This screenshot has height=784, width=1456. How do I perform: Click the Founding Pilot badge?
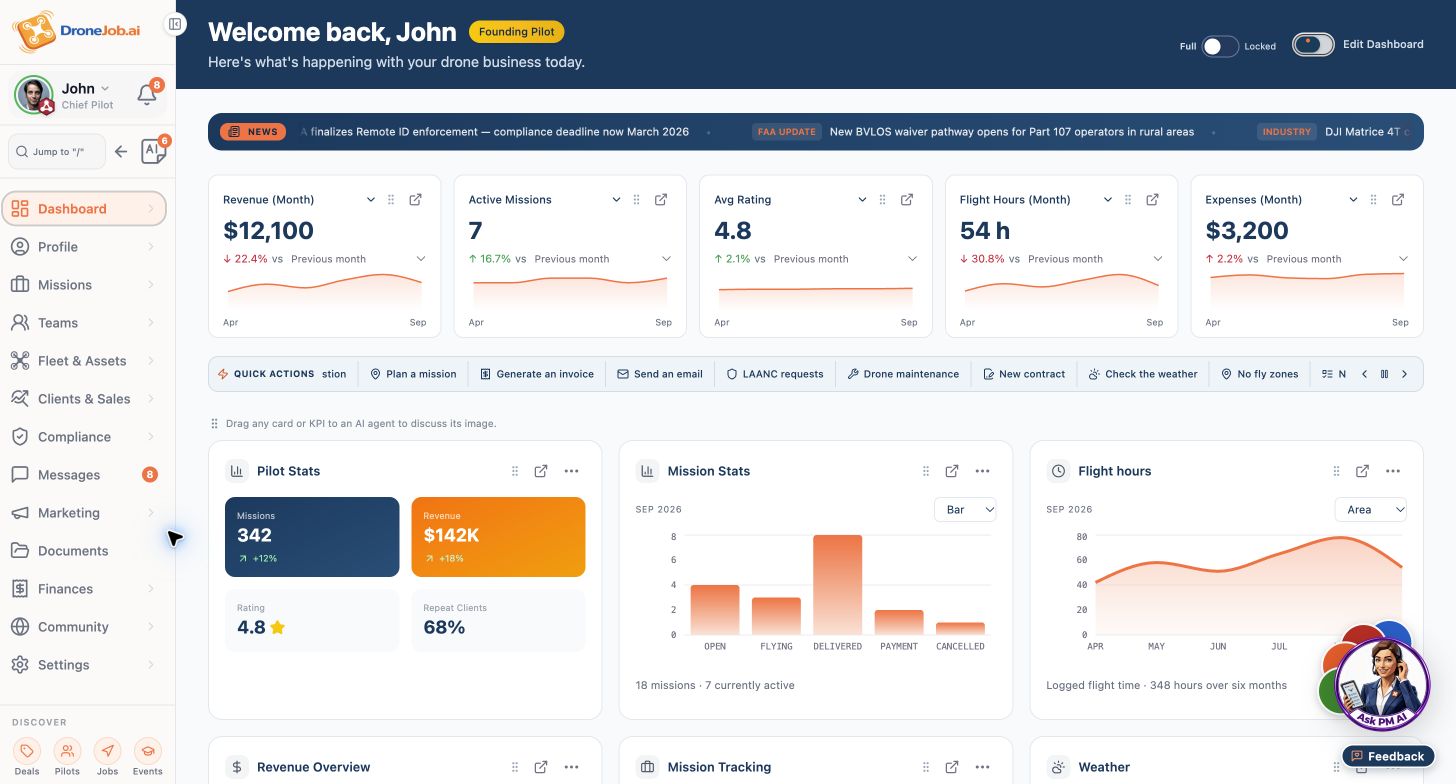[x=517, y=32]
